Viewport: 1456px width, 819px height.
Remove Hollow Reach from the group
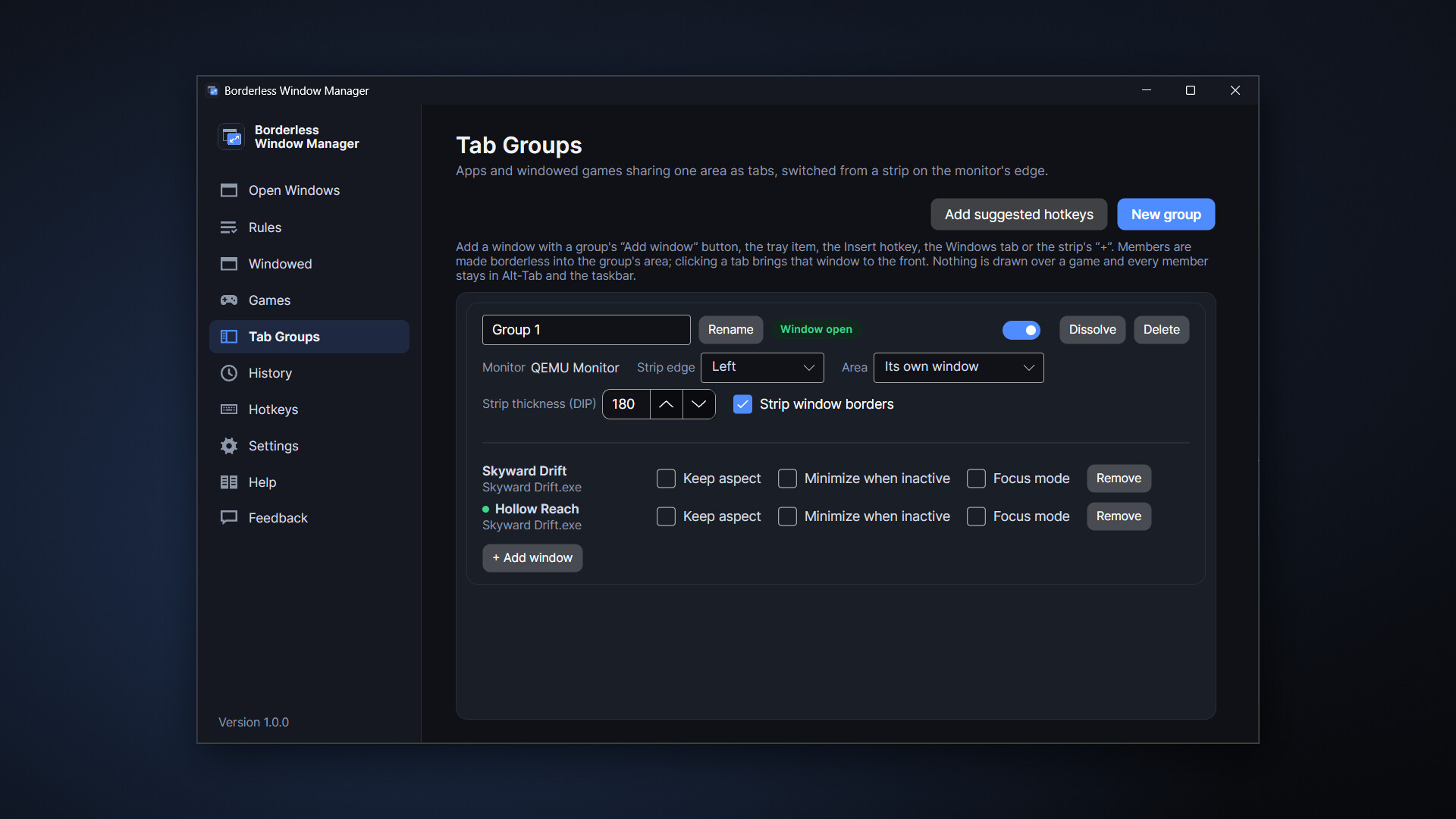[1119, 516]
